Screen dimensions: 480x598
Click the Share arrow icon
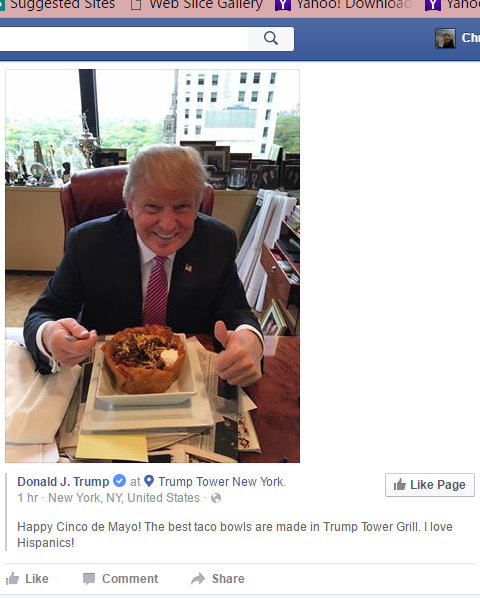pyautogui.click(x=198, y=579)
